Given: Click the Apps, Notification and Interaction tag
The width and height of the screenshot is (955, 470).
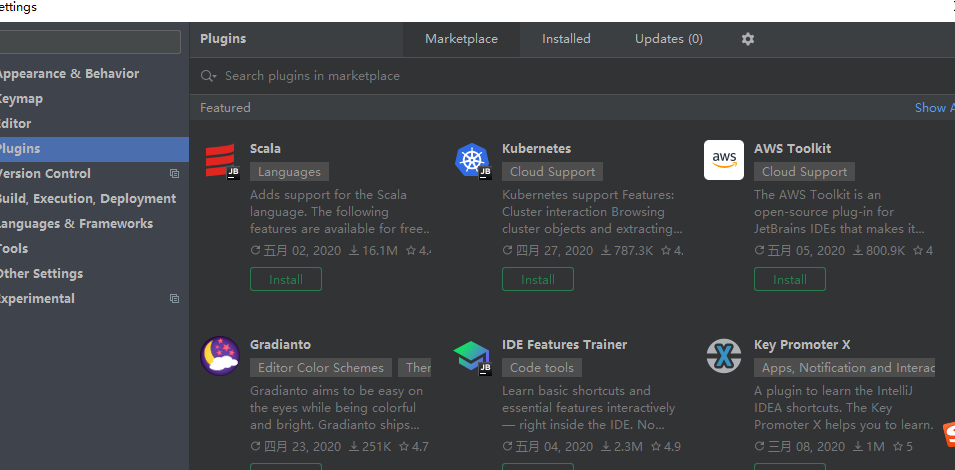Looking at the screenshot, I should pos(844,368).
